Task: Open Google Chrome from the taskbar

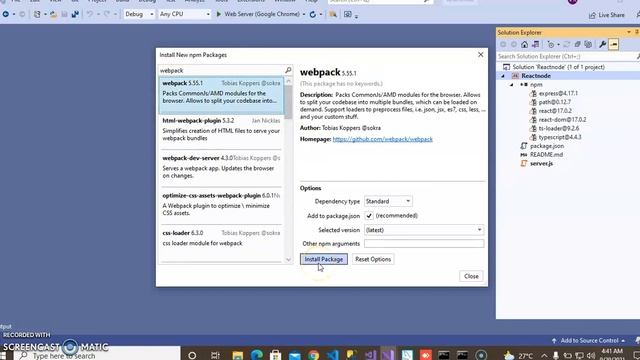Action: [313, 355]
